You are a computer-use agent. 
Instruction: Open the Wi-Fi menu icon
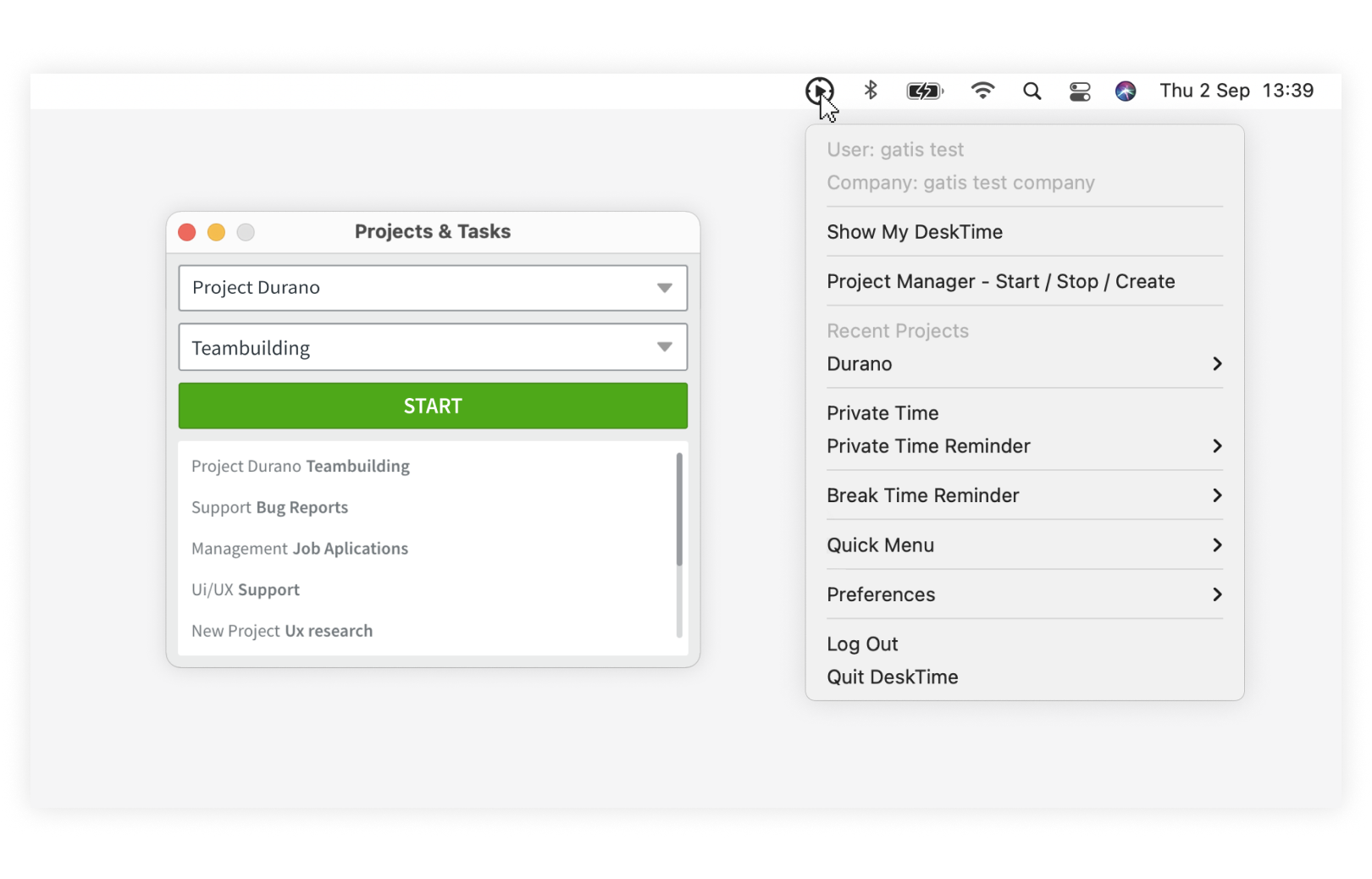[982, 91]
